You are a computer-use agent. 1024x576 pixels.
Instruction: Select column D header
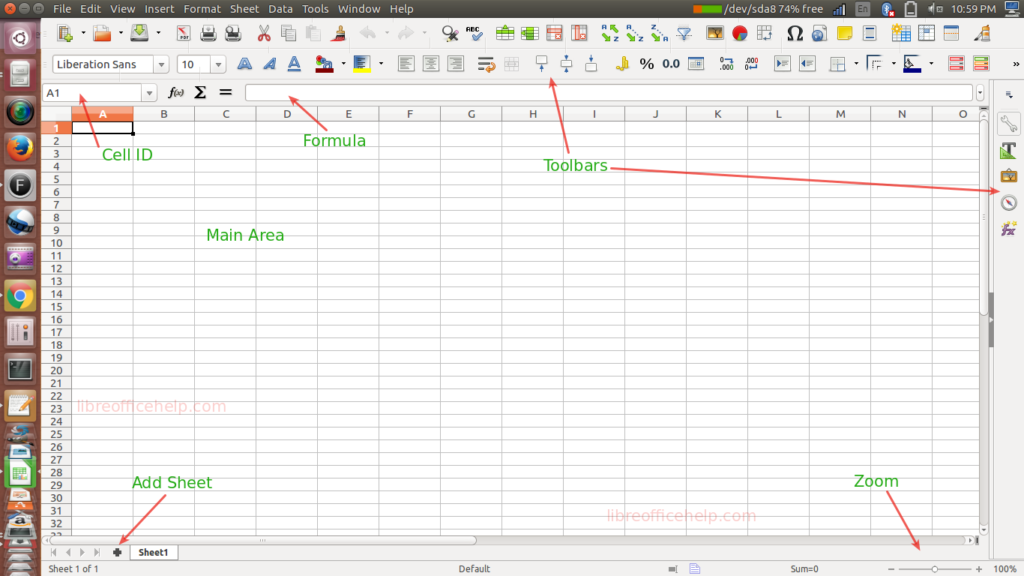click(x=287, y=114)
